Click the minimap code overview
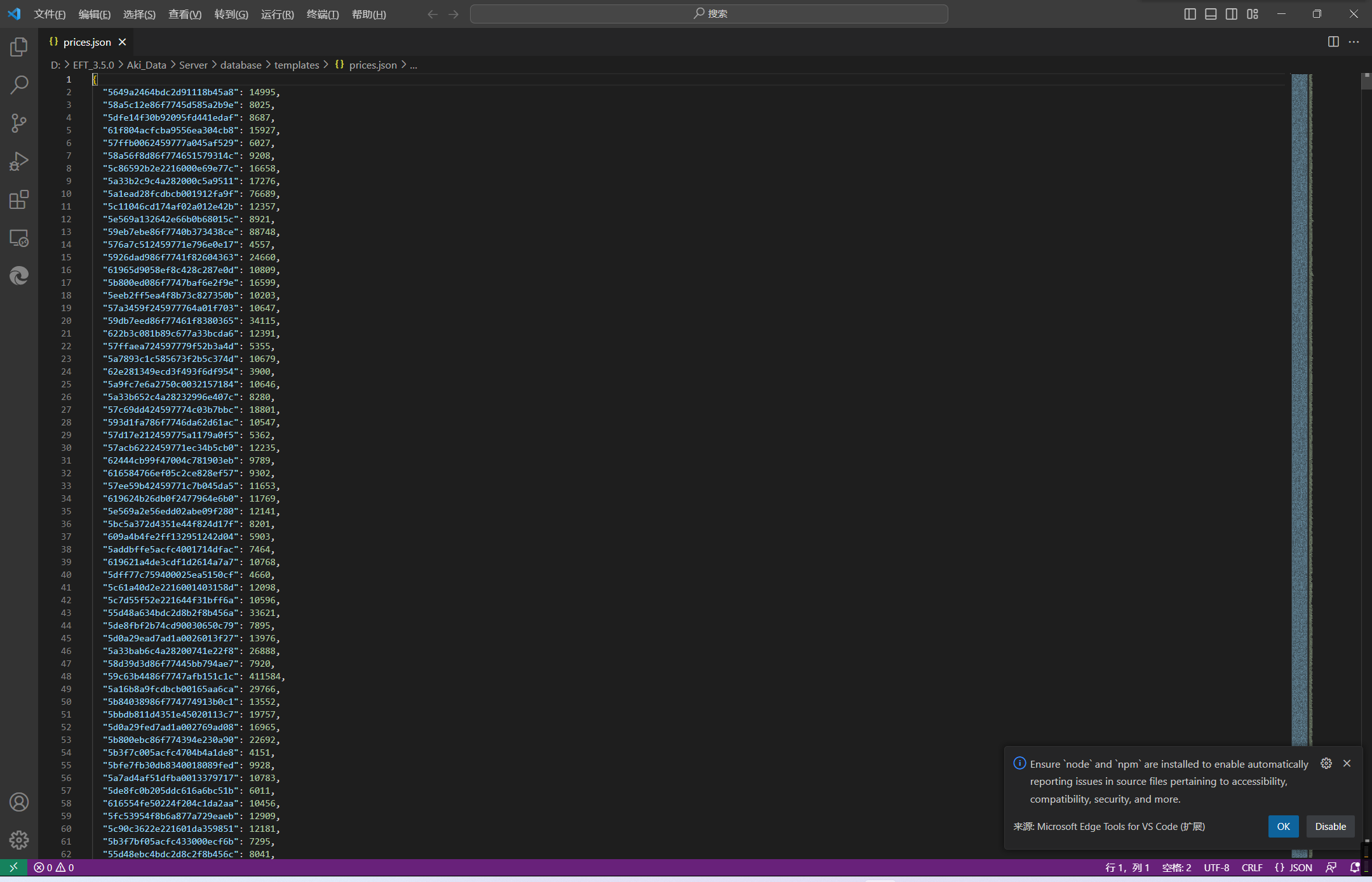The image size is (1372, 882). (1301, 381)
